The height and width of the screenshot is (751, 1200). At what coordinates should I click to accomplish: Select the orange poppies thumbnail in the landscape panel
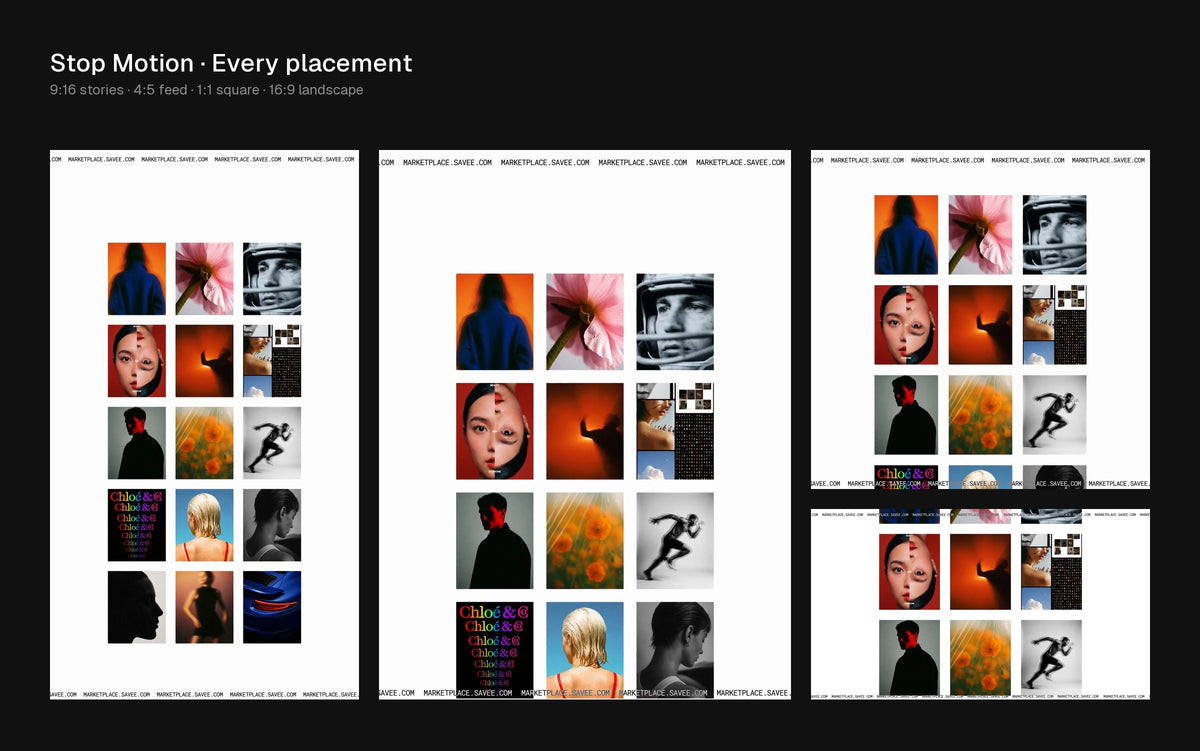pyautogui.click(x=980, y=657)
